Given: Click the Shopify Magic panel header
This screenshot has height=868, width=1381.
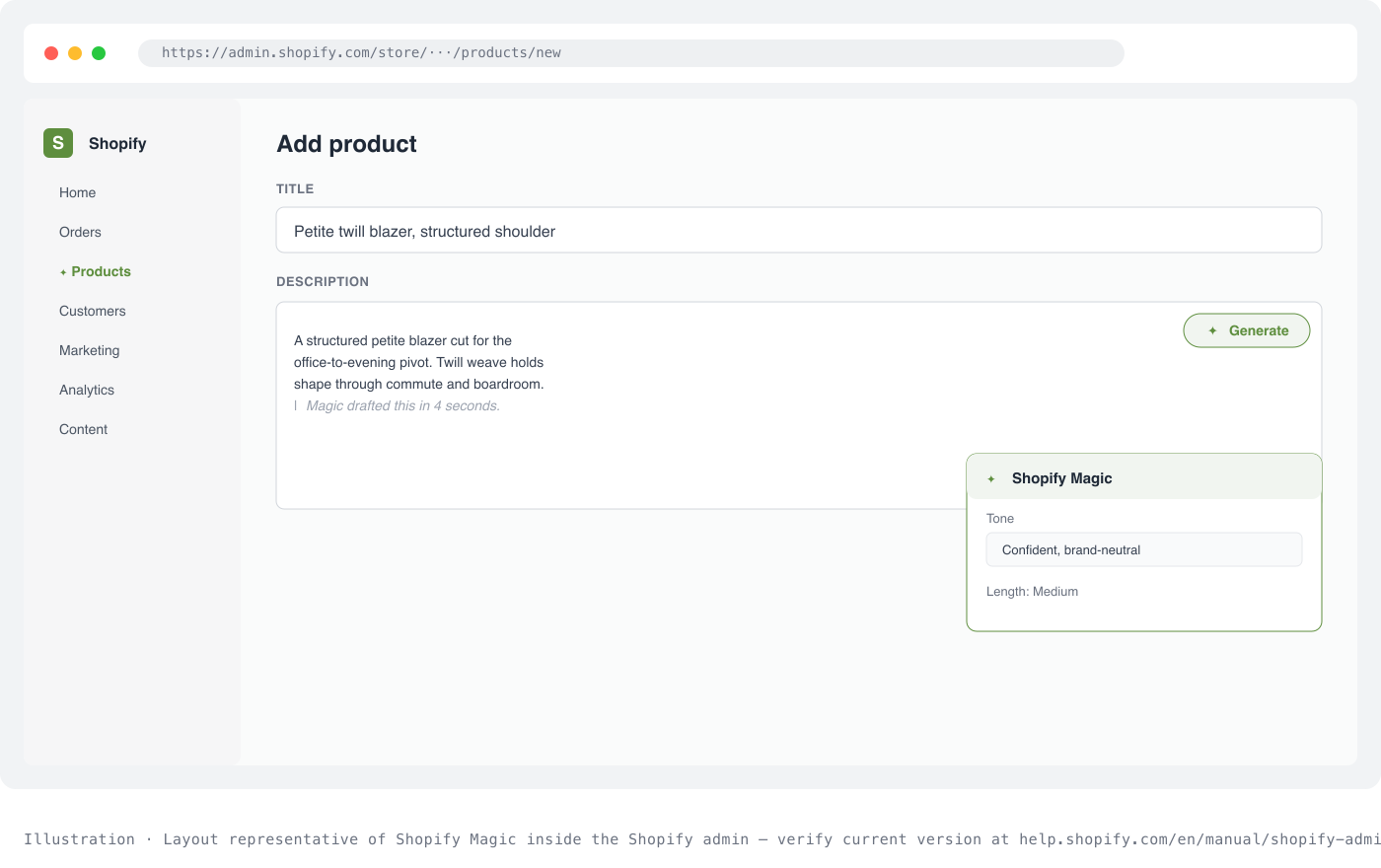Looking at the screenshot, I should click(1144, 477).
